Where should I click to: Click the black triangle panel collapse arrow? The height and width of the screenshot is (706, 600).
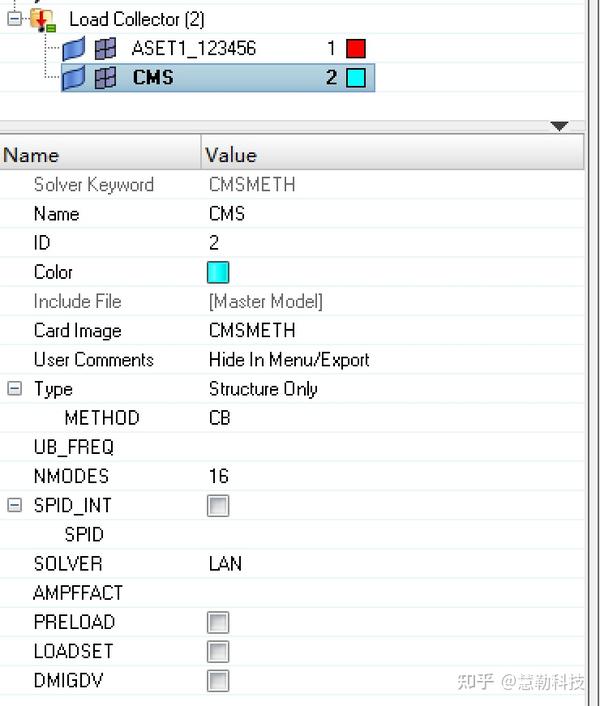[x=559, y=126]
